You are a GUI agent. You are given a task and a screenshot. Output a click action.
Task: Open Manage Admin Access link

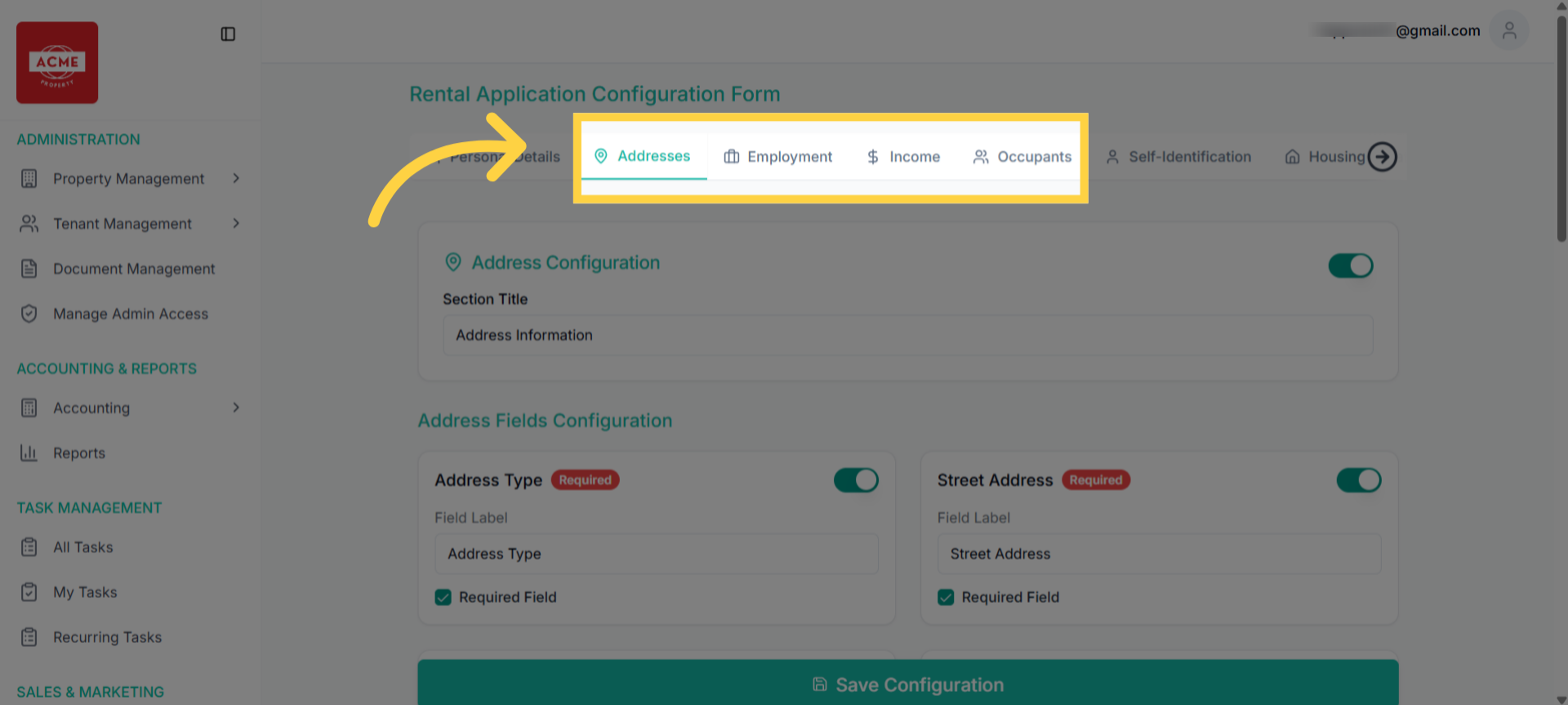click(131, 314)
